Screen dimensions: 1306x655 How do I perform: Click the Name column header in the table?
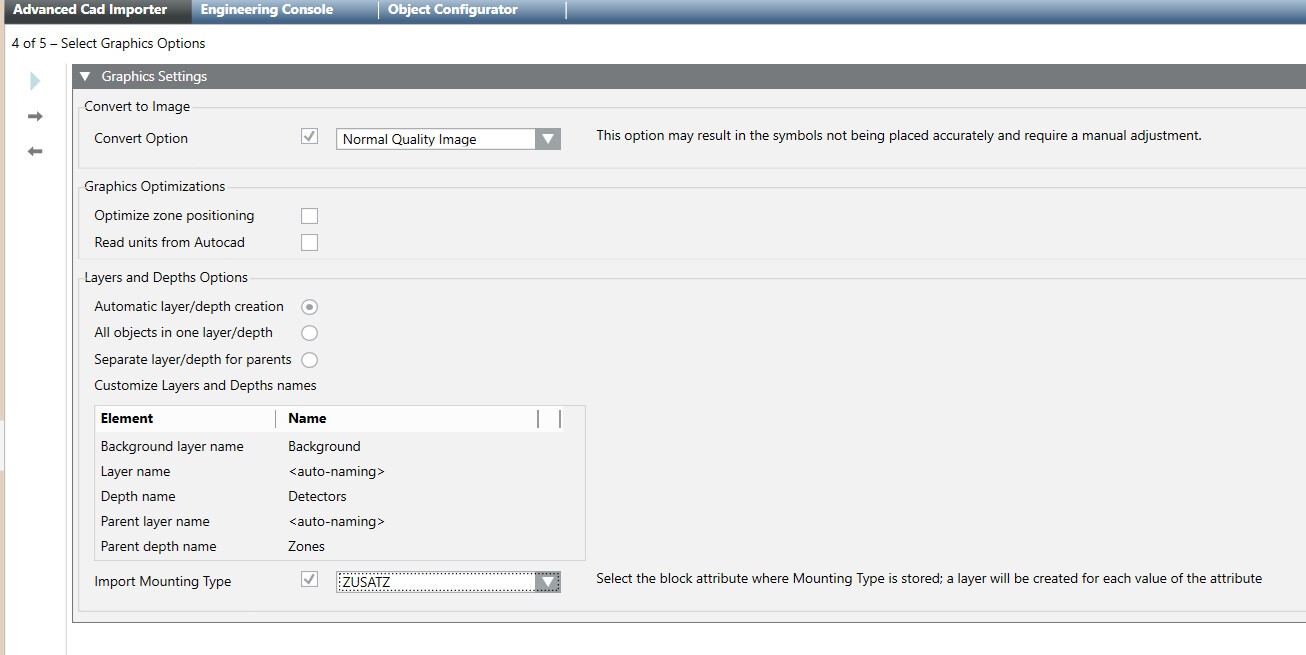pos(307,418)
